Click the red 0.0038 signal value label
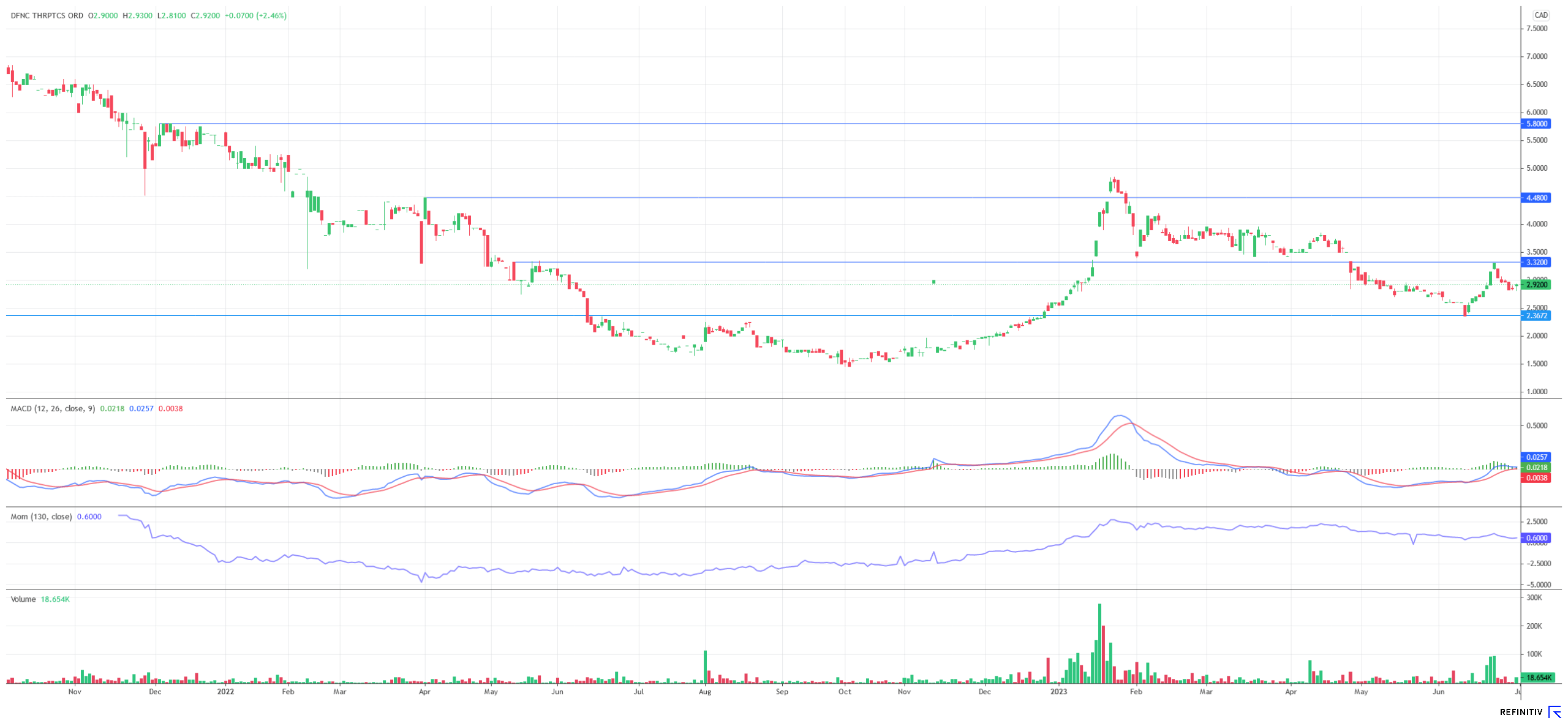This screenshot has height=718, width=1568. coord(1536,478)
